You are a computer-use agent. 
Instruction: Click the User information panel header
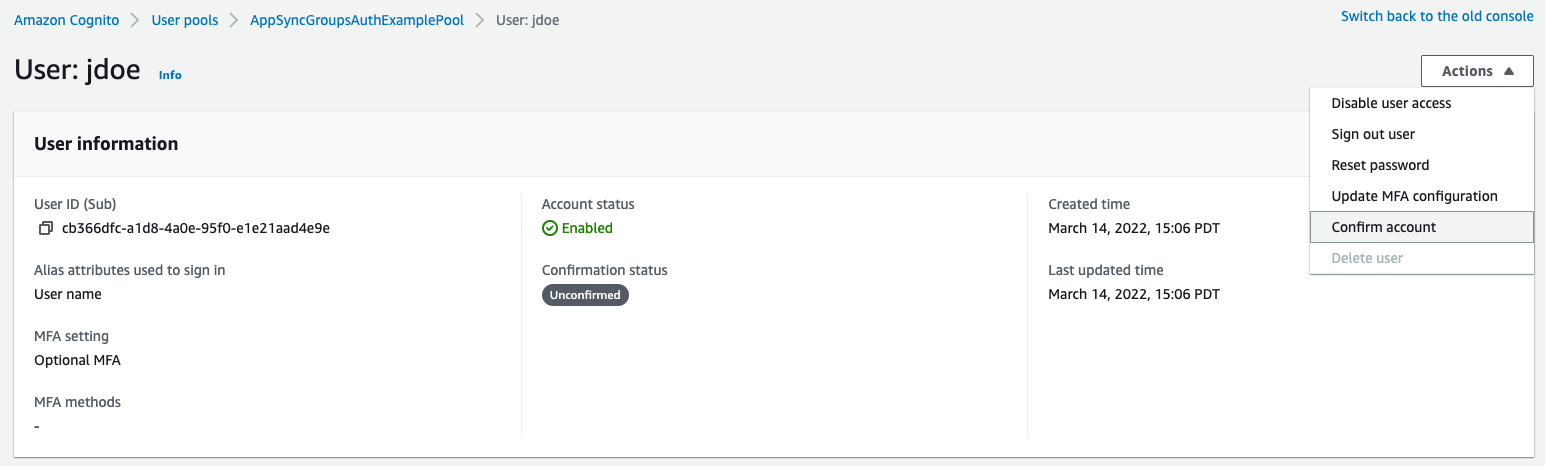[x=106, y=144]
